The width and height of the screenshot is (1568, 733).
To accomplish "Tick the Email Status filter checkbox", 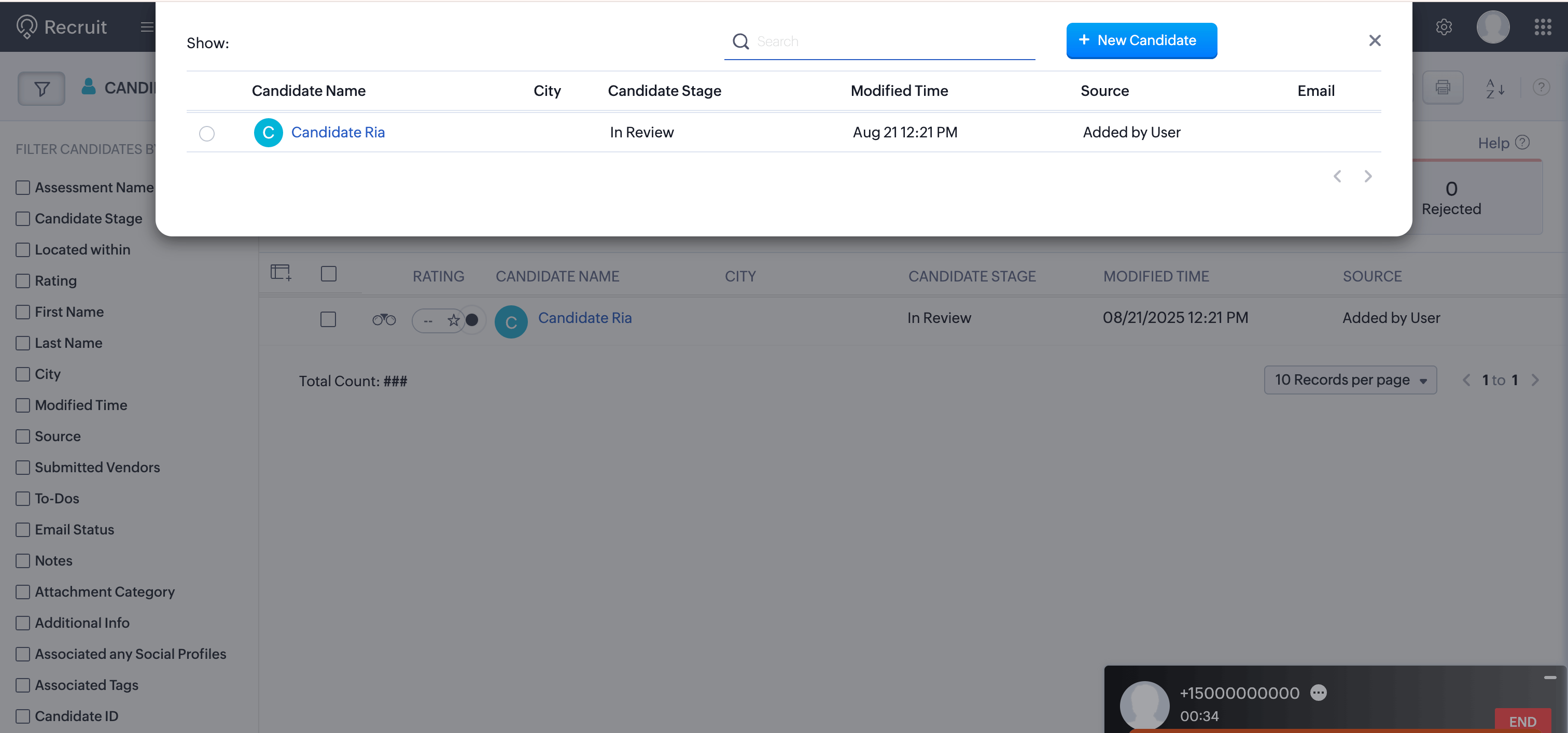I will 22,529.
